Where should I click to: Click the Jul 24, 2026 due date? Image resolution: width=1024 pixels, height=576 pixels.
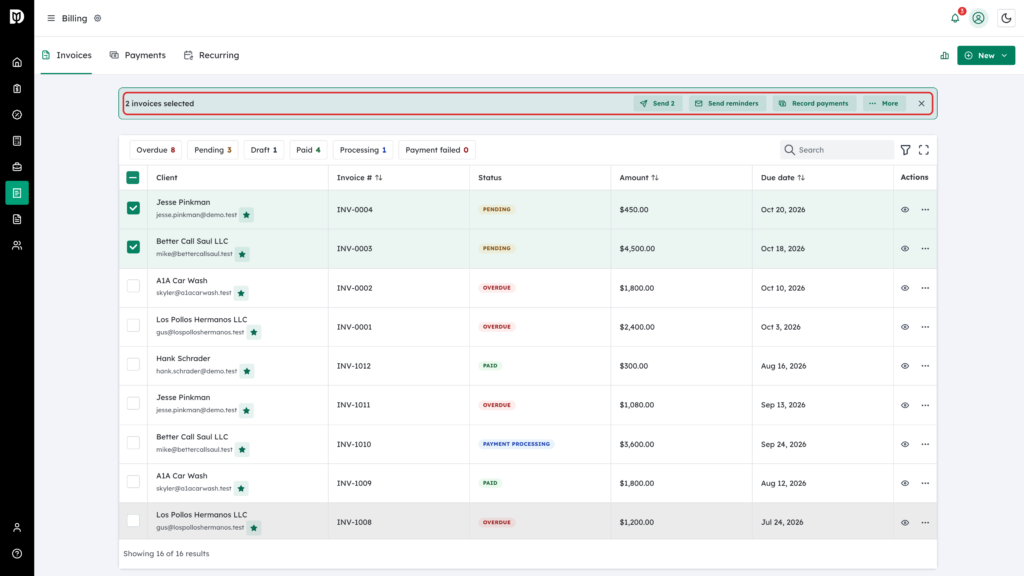coord(782,522)
